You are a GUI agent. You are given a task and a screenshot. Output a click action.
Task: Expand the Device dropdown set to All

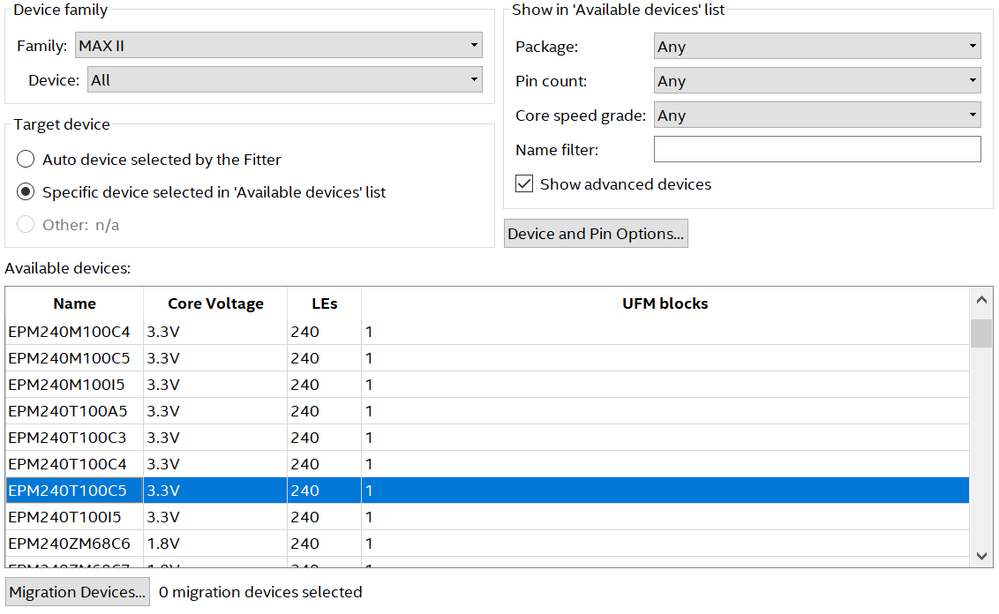click(x=284, y=80)
